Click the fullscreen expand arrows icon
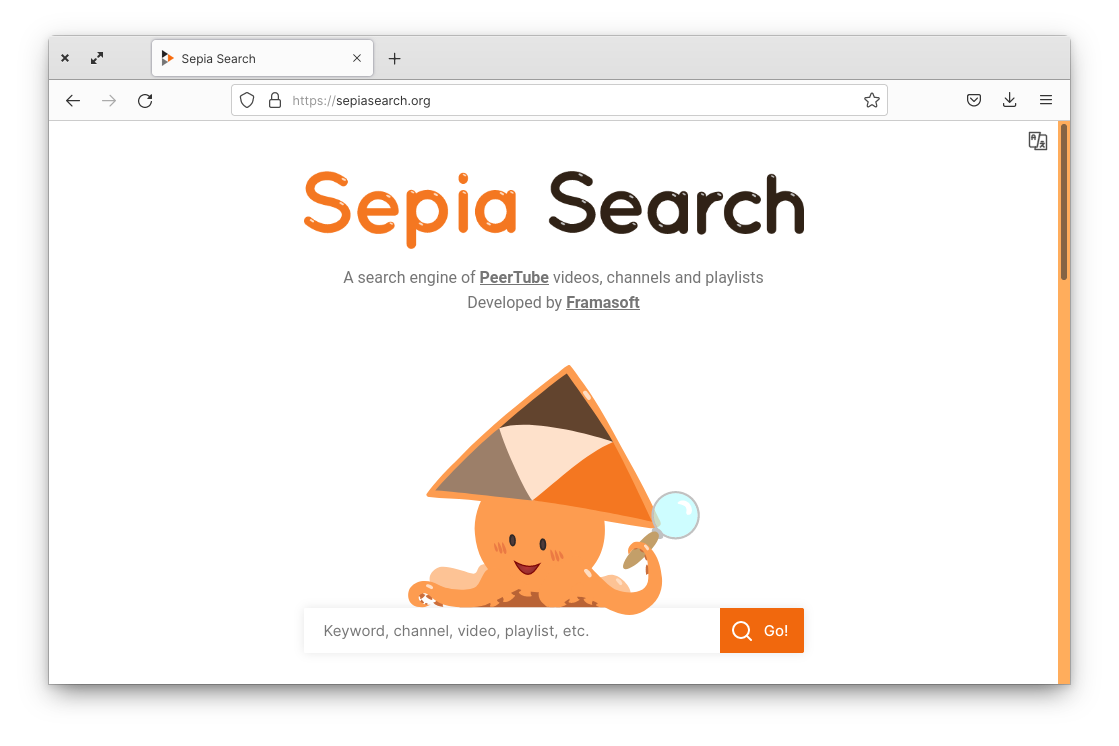Image resolution: width=1119 pixels, height=746 pixels. [97, 58]
